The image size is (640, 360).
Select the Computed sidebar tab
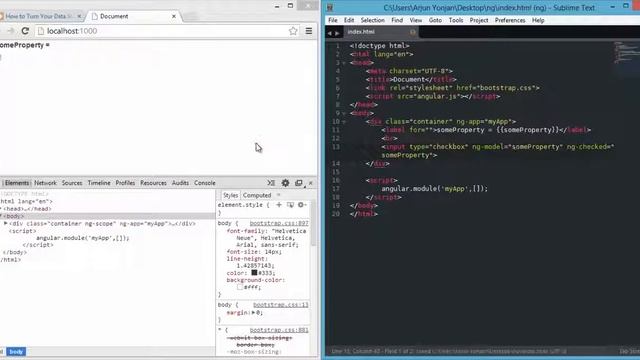coord(257,195)
